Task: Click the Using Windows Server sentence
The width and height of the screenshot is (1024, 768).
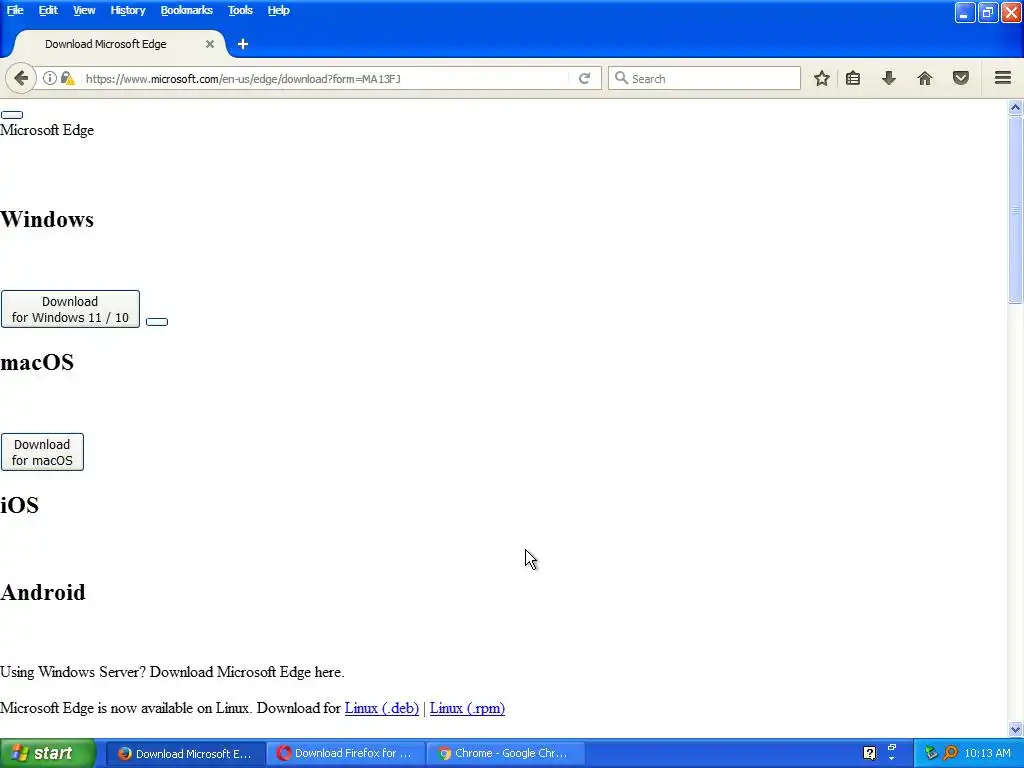Action: [172, 672]
